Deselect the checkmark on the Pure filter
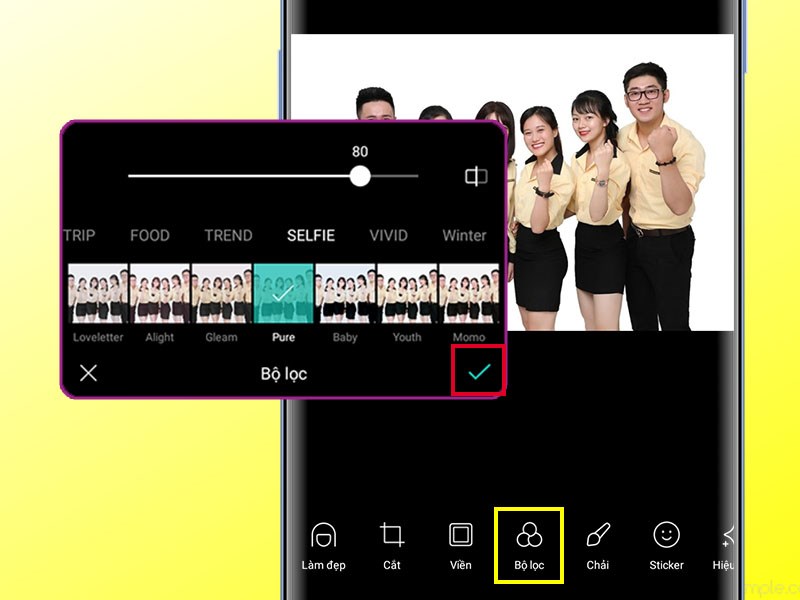Image resolution: width=800 pixels, height=600 pixels. (283, 293)
